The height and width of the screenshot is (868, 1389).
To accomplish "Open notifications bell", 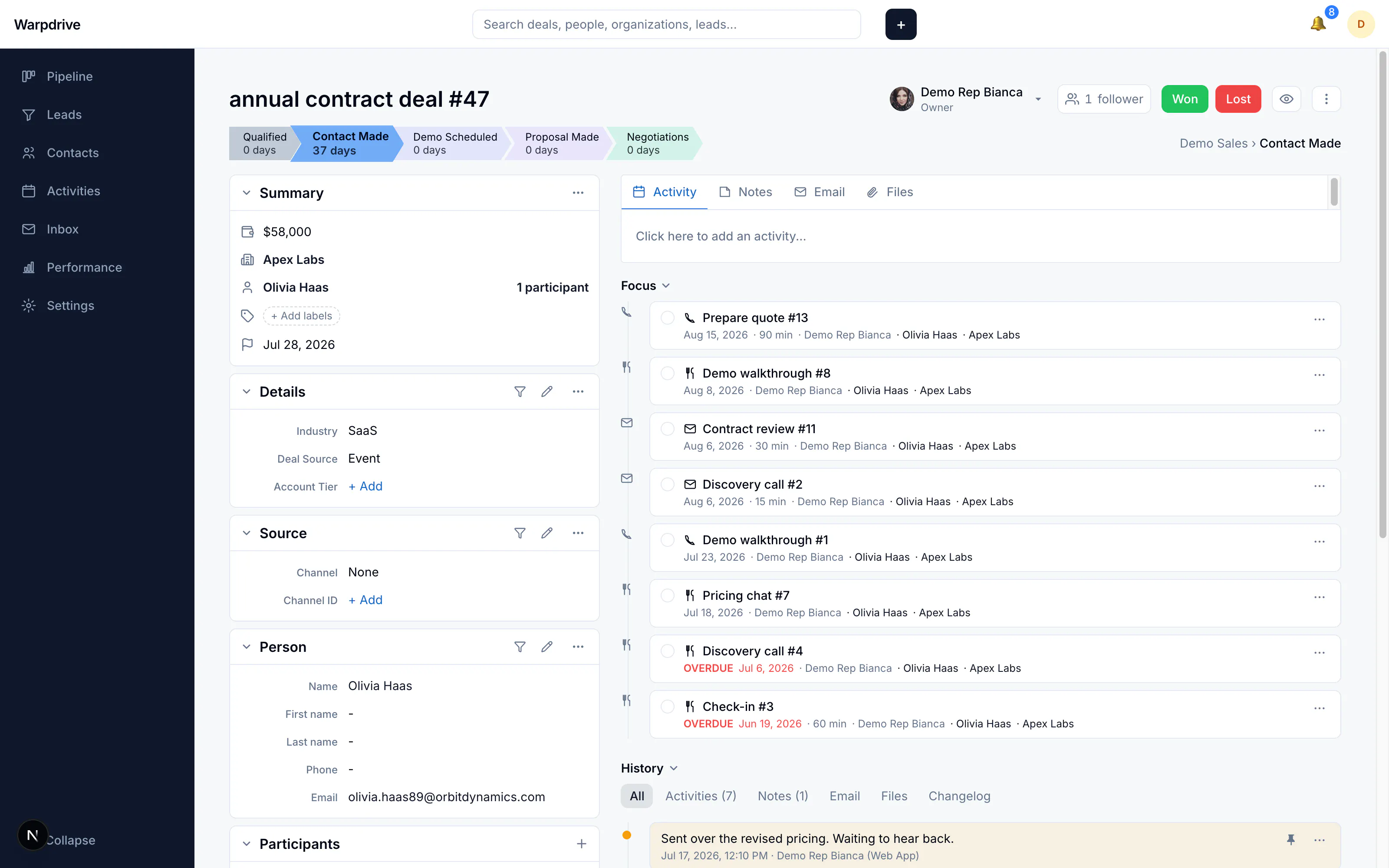I will 1318,24.
